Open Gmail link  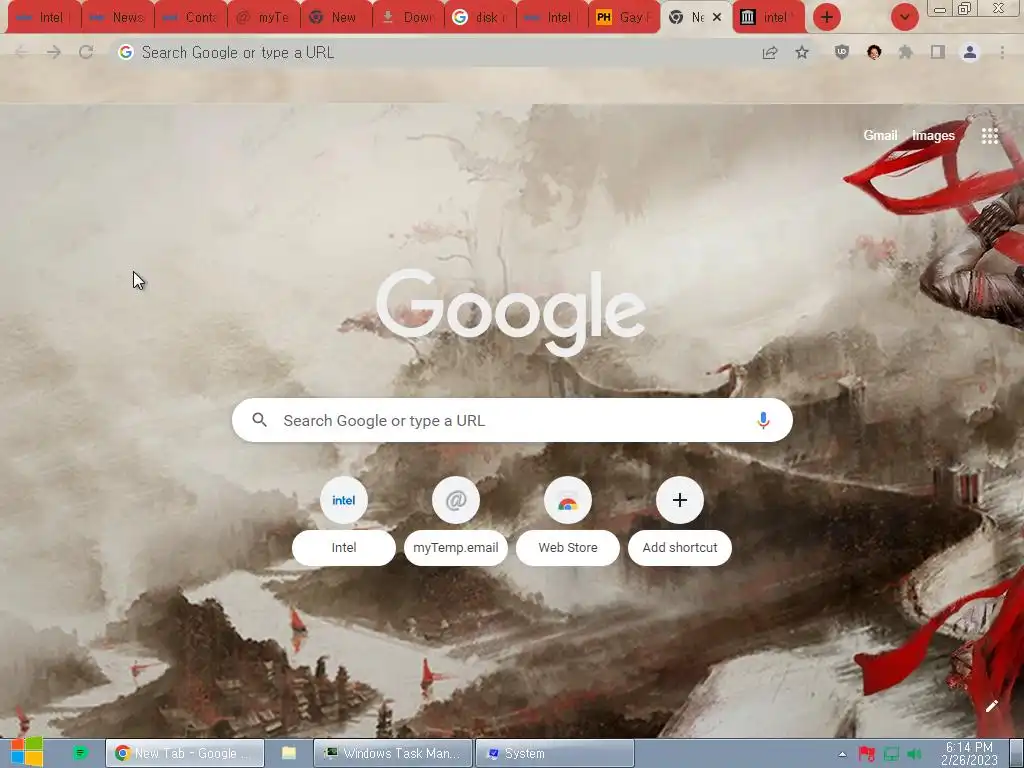click(880, 135)
